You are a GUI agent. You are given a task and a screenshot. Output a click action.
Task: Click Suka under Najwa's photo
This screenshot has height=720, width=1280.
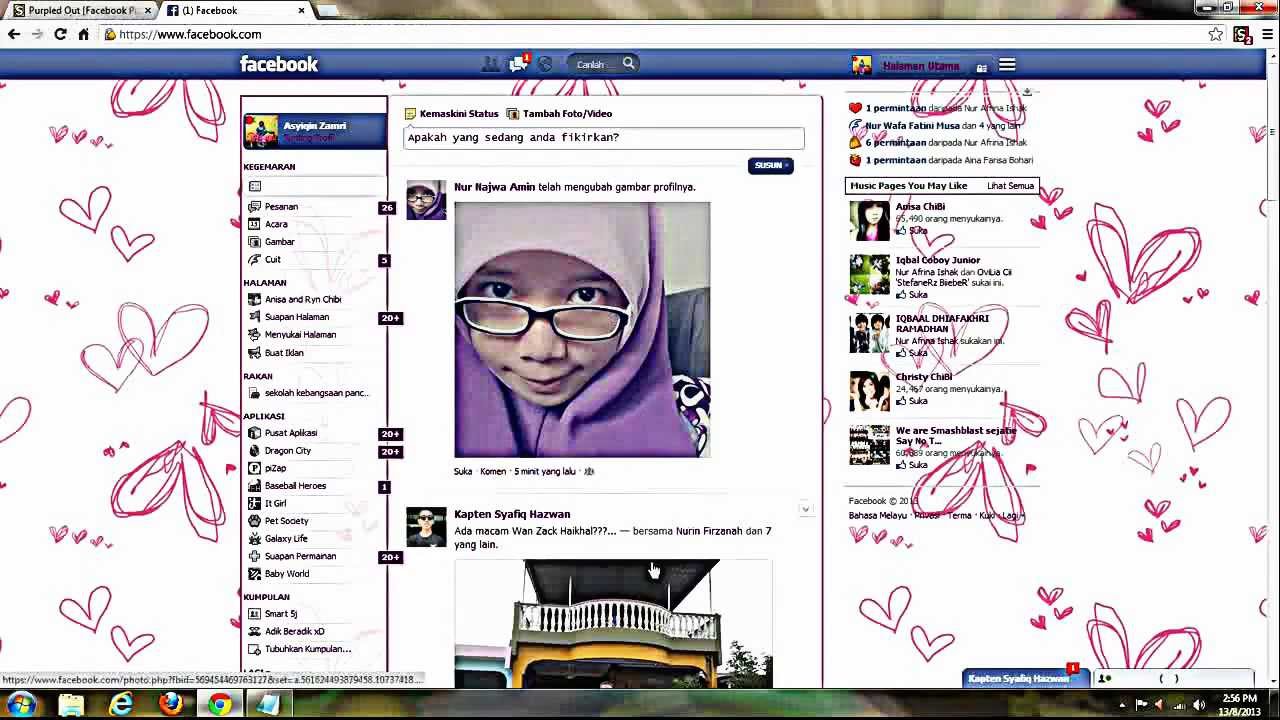pos(463,471)
